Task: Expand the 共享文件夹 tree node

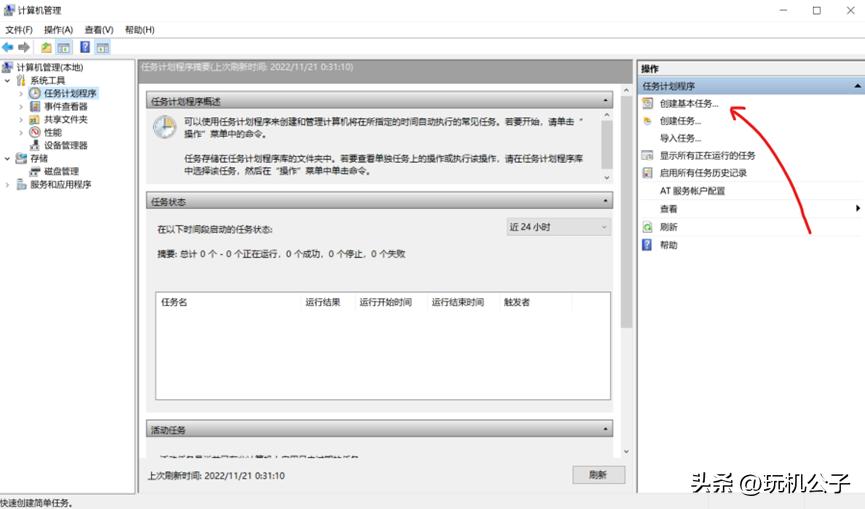Action: 21,119
